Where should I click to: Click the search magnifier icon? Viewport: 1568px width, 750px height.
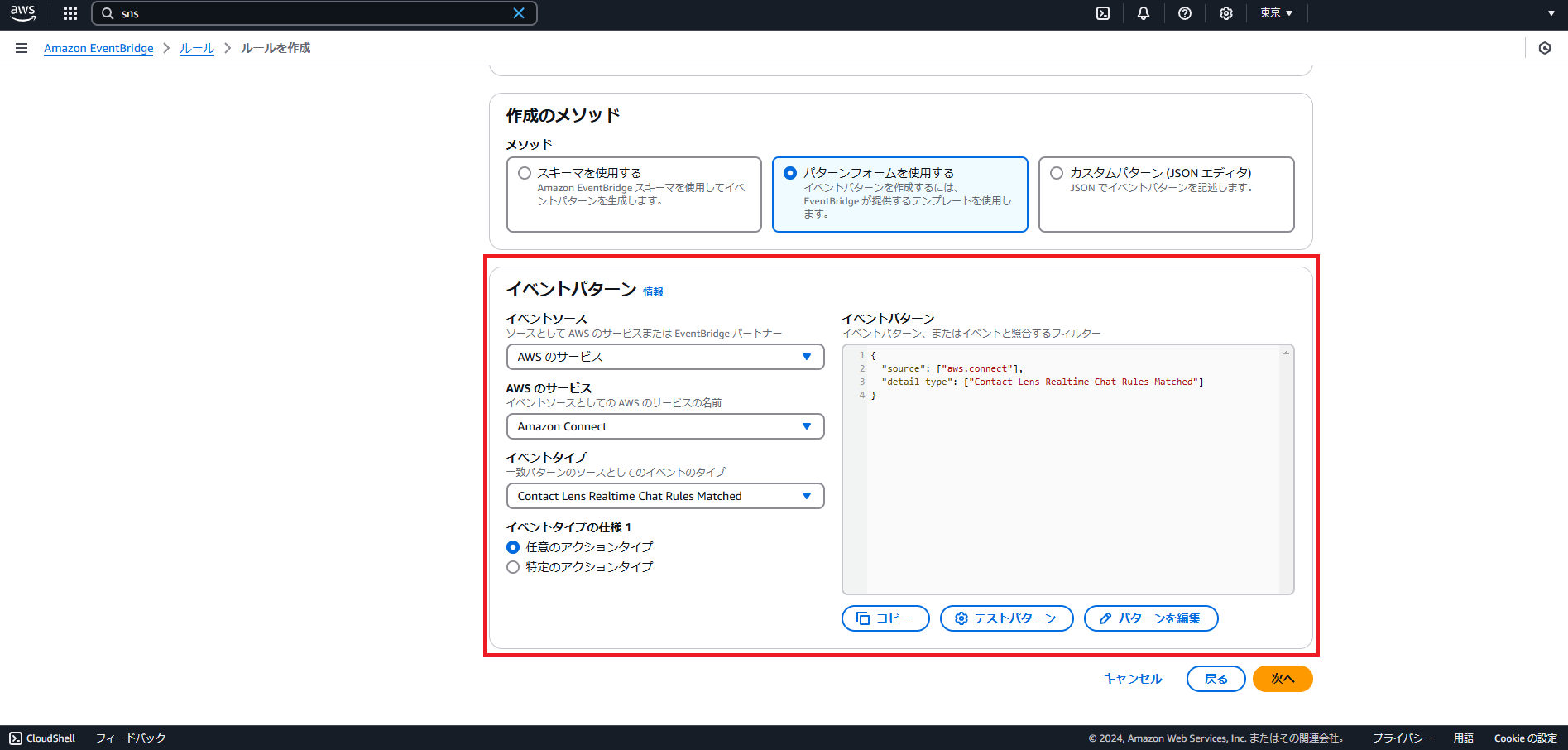(x=108, y=13)
